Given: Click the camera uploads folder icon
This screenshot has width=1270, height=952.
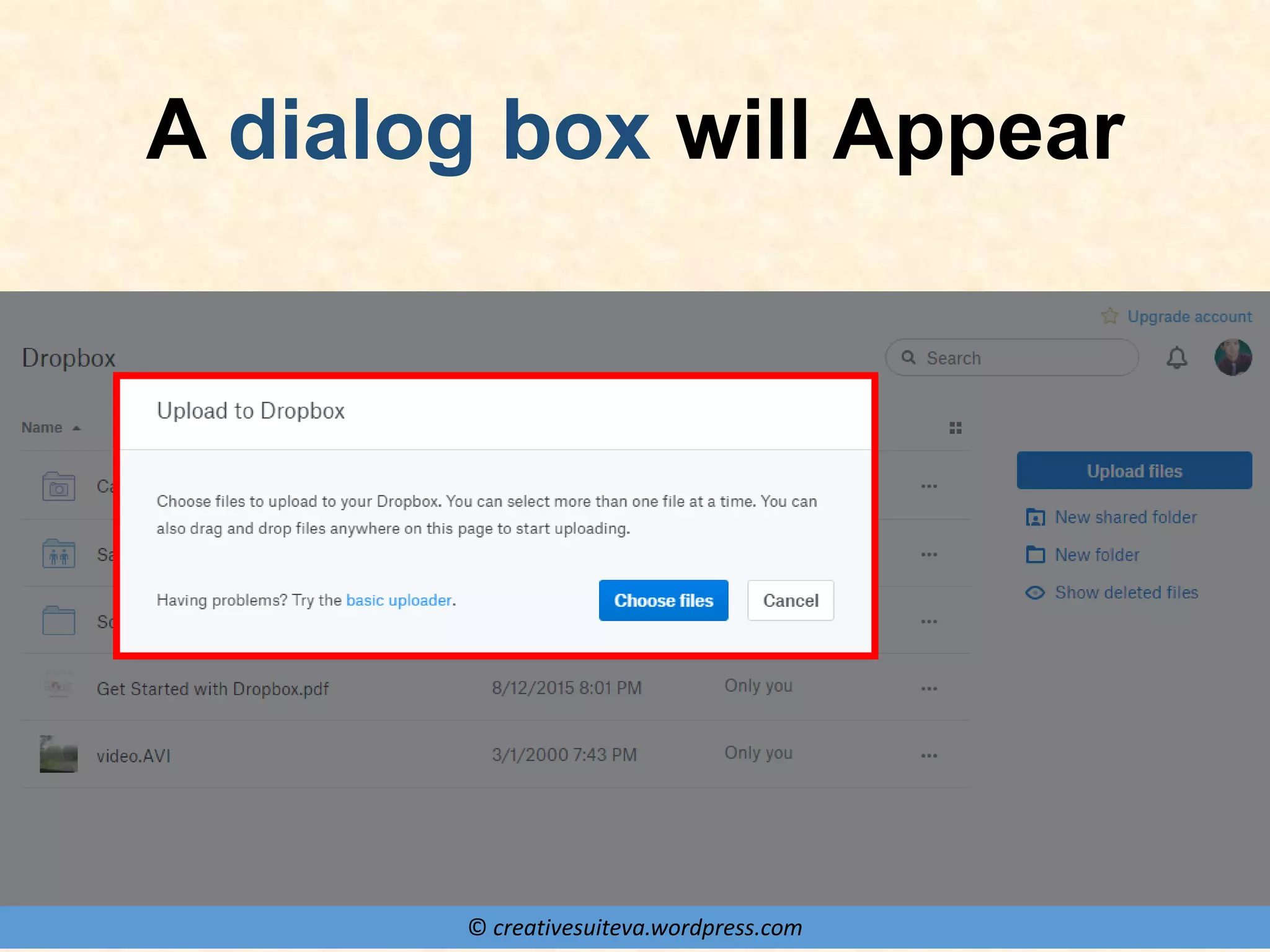Looking at the screenshot, I should coord(59,486).
